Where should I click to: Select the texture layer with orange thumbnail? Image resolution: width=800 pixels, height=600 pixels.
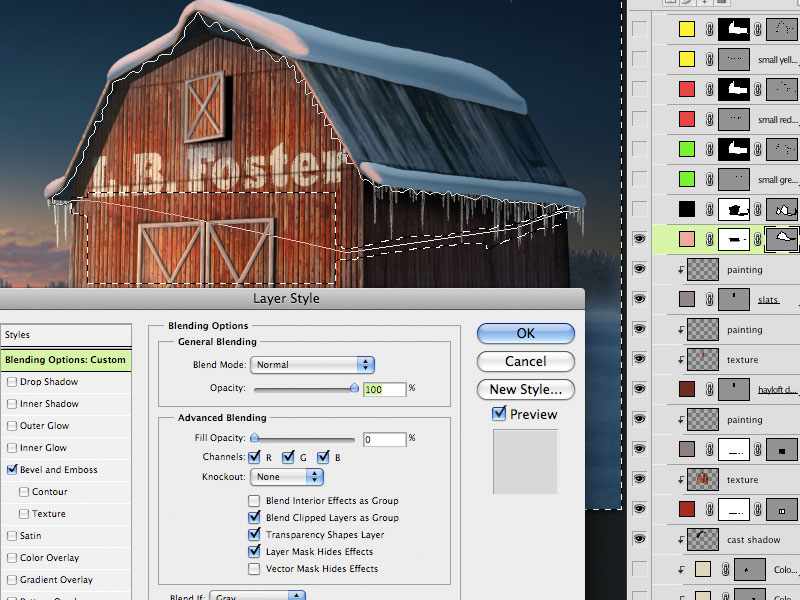703,479
